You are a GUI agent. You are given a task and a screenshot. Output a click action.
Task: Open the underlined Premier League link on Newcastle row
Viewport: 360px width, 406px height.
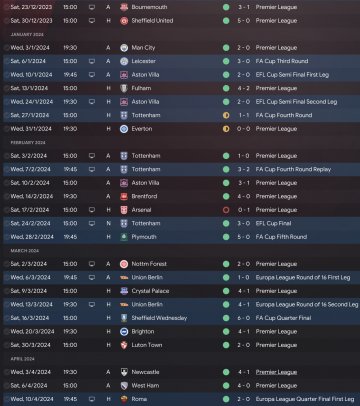pos(276,372)
